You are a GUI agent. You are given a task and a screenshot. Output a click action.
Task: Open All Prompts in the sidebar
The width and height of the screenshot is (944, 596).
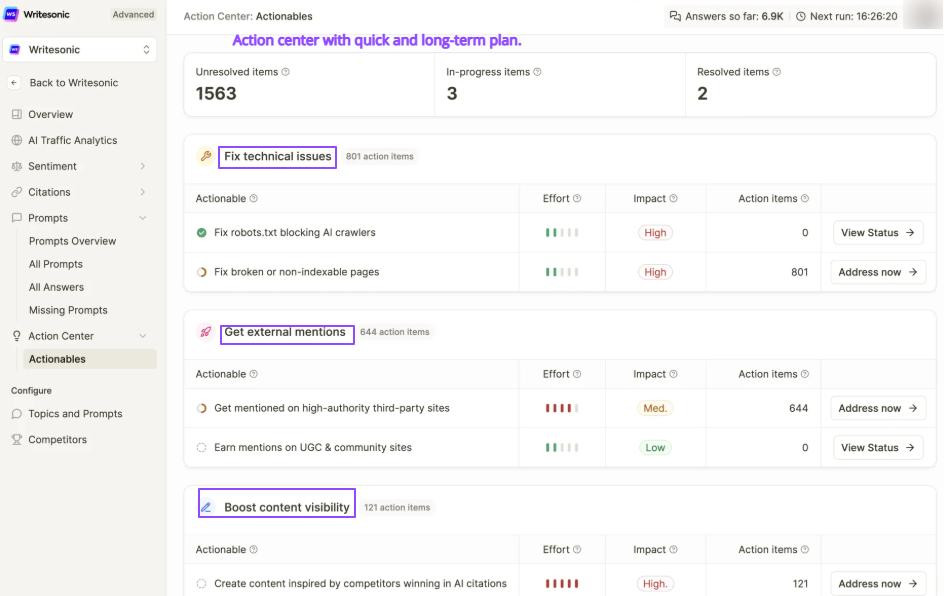click(56, 264)
